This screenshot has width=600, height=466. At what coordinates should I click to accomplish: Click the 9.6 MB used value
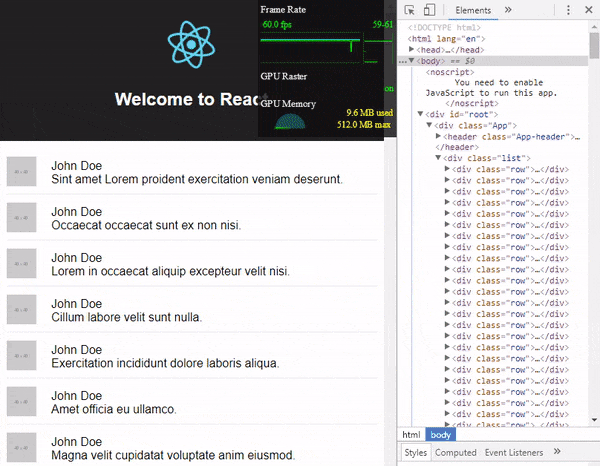tap(369, 112)
